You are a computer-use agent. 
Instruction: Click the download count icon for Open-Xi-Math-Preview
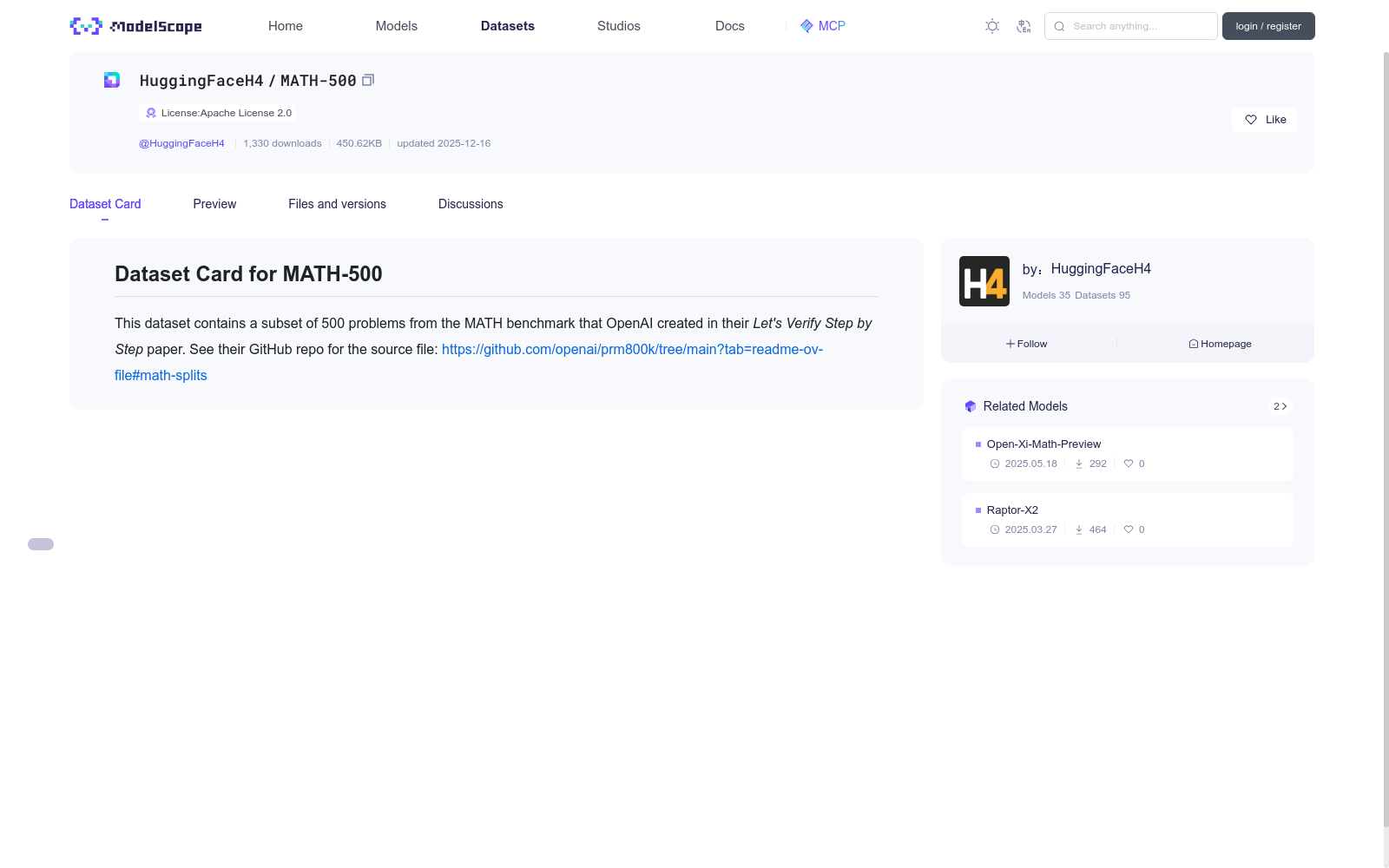[x=1079, y=464]
